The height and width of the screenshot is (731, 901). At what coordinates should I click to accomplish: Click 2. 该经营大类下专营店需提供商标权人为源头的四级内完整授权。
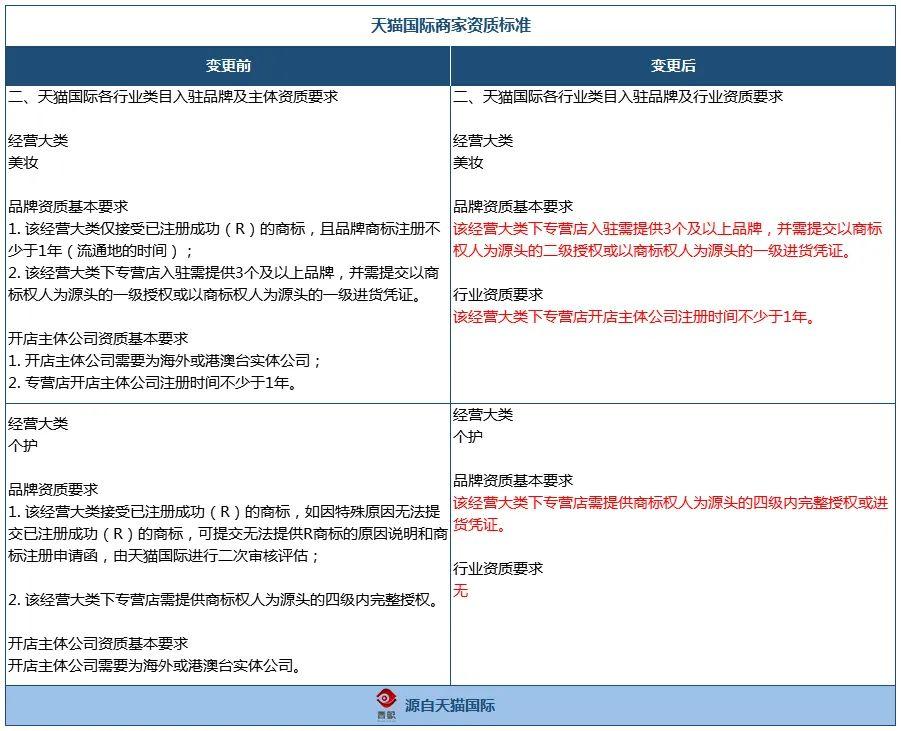(225, 600)
